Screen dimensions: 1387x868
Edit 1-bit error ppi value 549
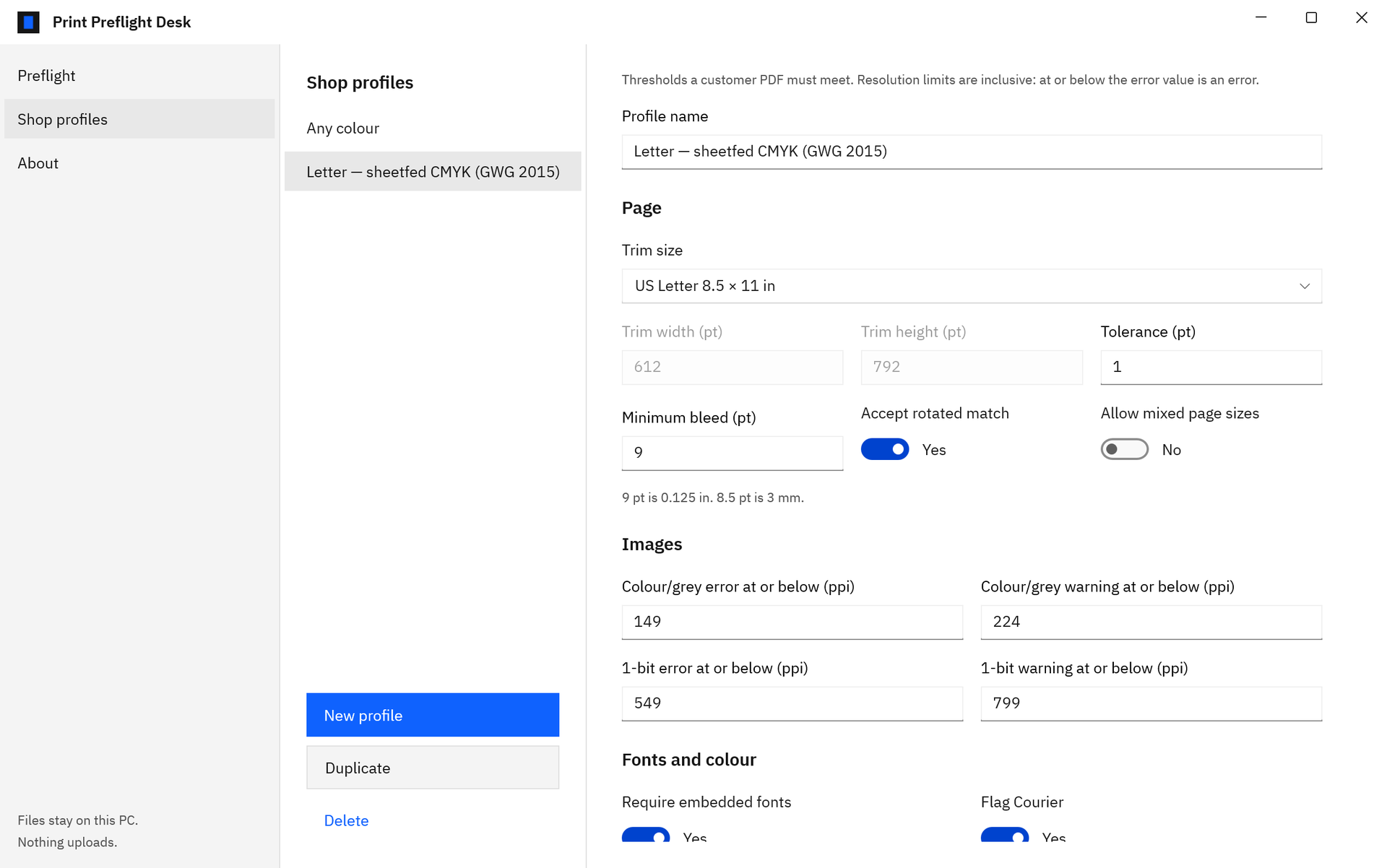point(792,703)
